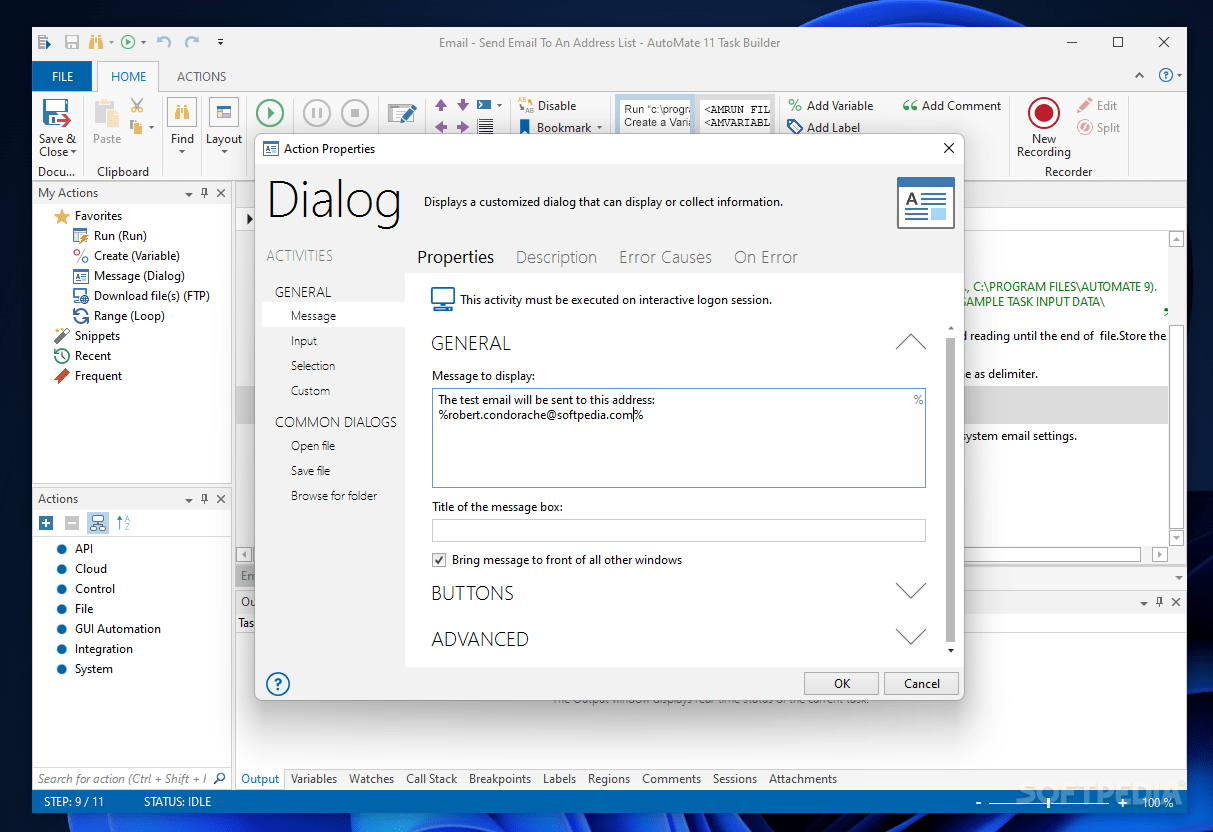Open the quick access Run dropdown arrow

[144, 42]
